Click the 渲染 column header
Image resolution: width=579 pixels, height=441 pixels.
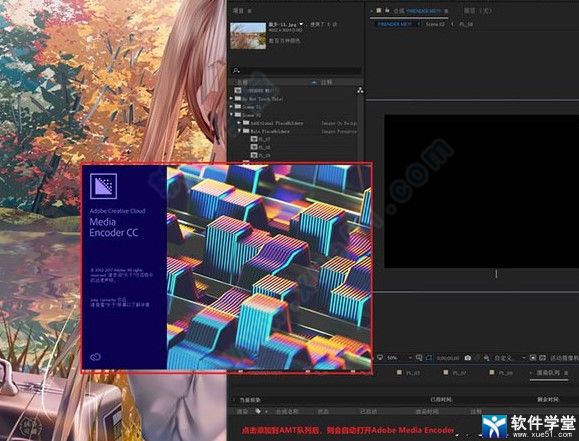point(242,411)
